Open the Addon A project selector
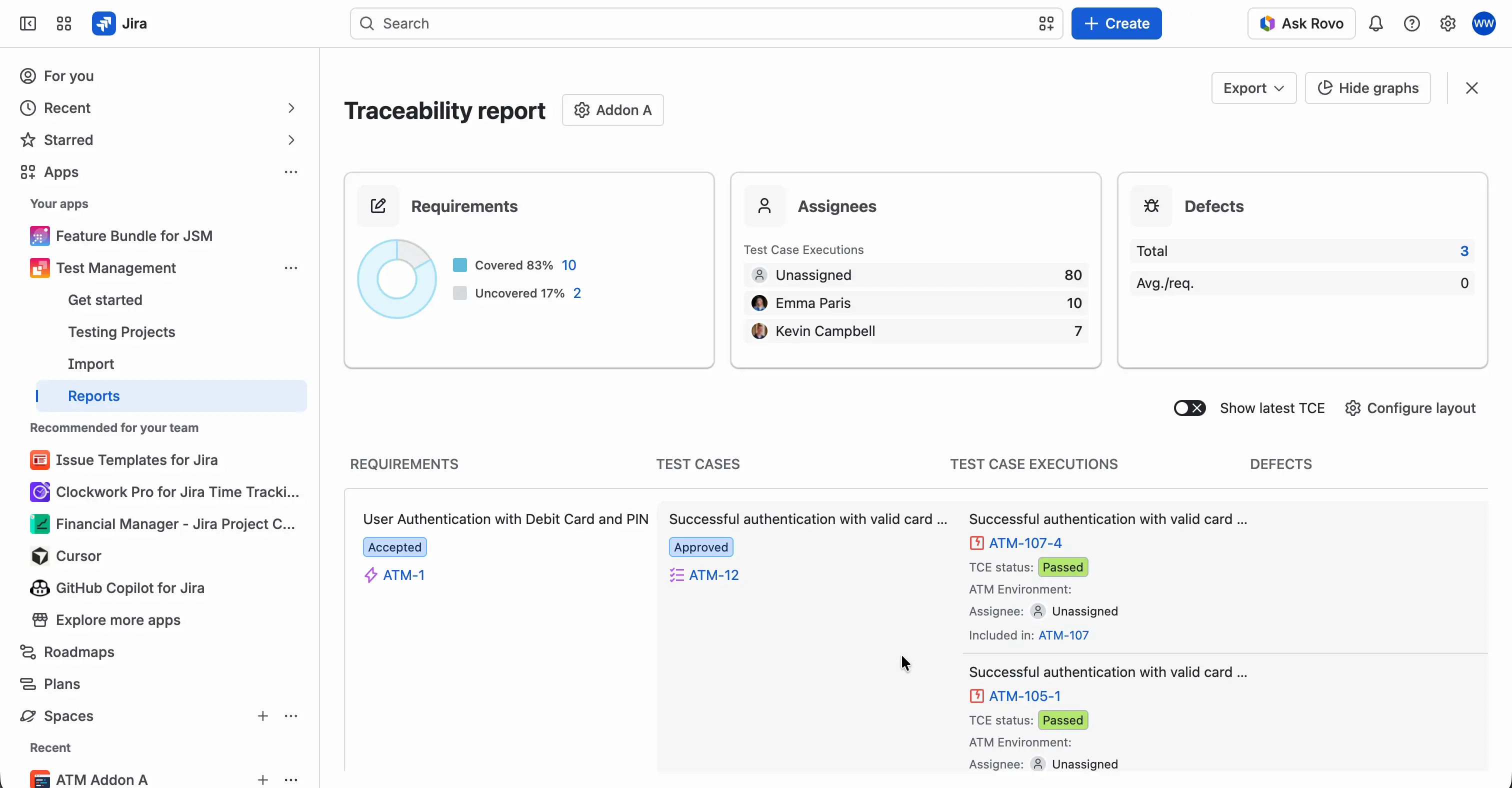This screenshot has height=788, width=1512. 613,109
